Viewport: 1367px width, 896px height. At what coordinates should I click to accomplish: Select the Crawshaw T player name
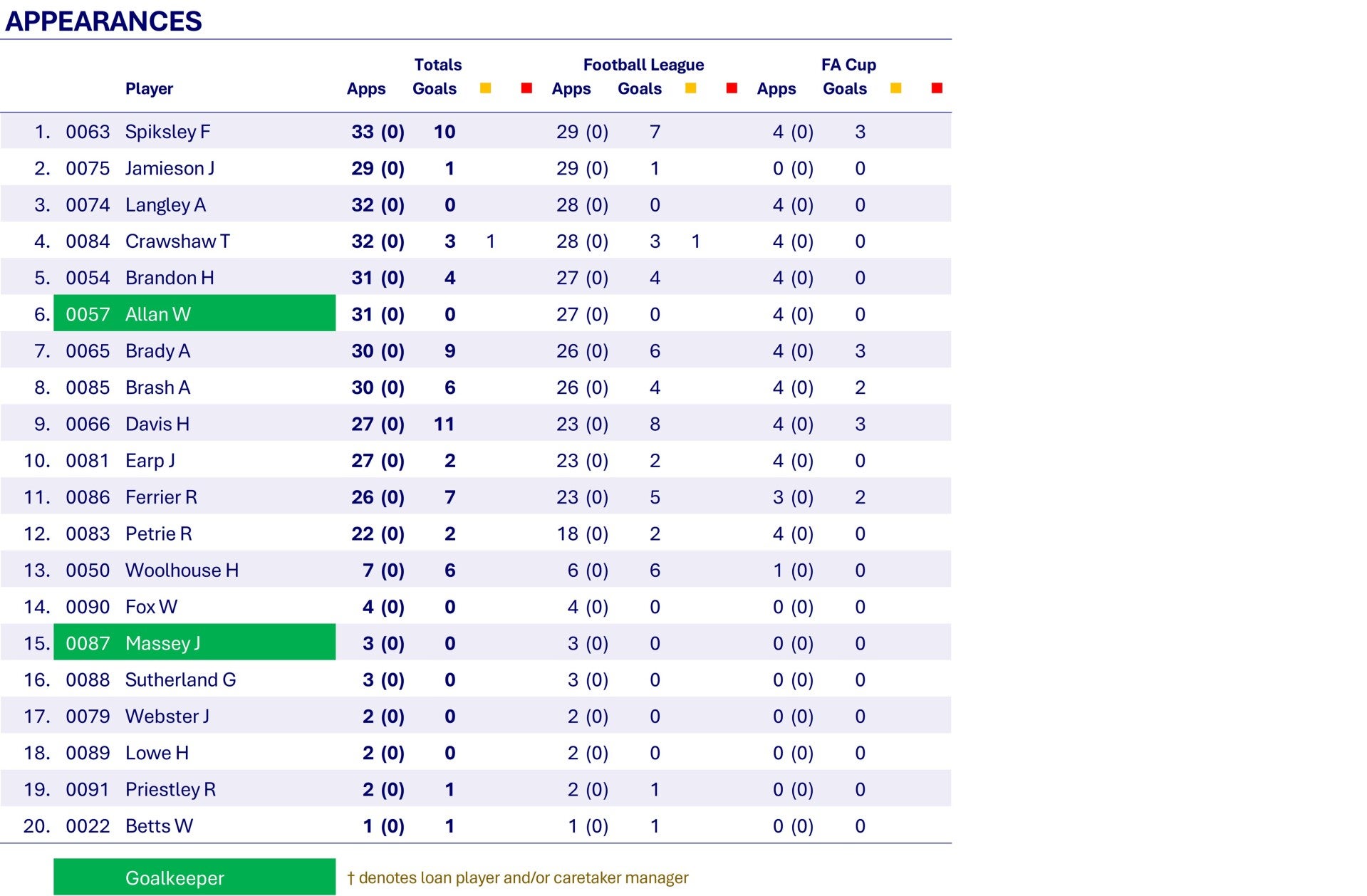pos(177,241)
